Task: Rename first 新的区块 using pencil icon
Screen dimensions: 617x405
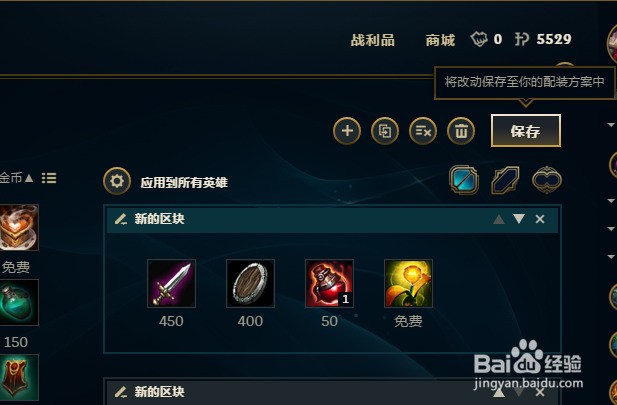Action: tap(121, 219)
